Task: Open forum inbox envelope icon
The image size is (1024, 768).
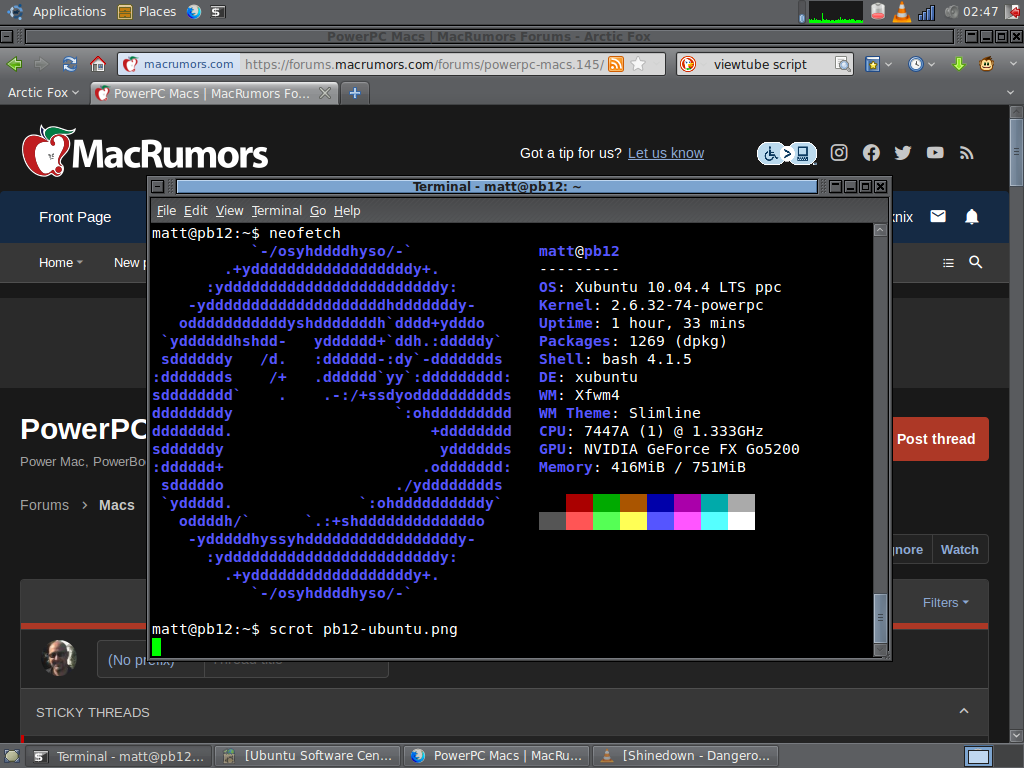Action: [x=938, y=216]
